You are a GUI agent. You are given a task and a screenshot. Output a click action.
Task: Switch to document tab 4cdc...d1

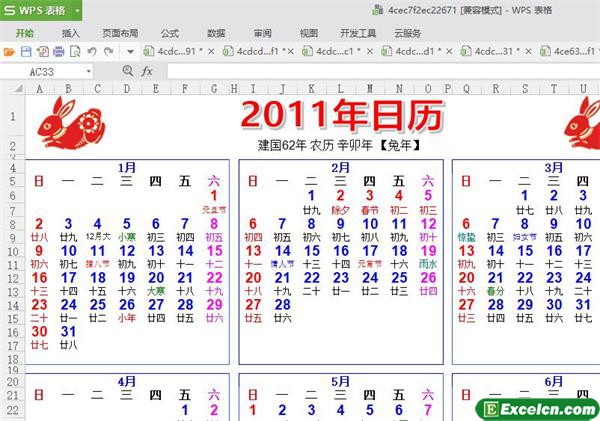click(418, 51)
